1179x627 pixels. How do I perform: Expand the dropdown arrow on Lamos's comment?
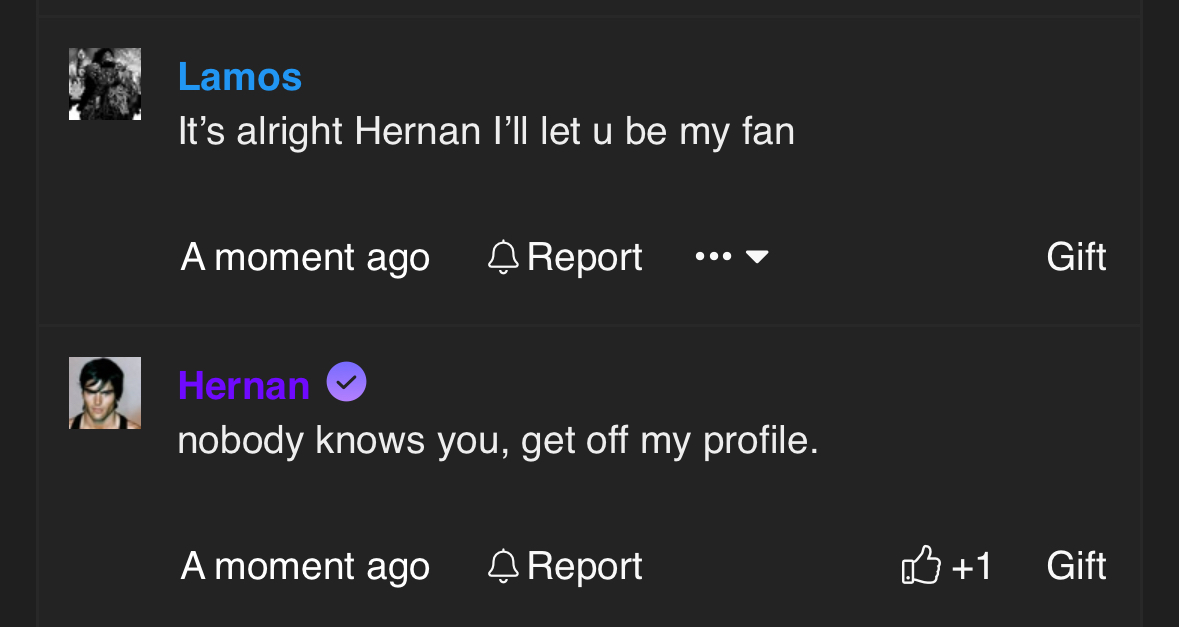757,257
